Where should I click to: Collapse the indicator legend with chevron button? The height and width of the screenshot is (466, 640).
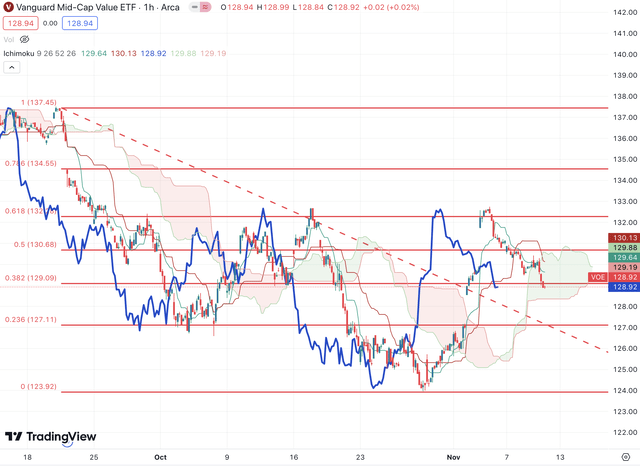(x=11, y=67)
